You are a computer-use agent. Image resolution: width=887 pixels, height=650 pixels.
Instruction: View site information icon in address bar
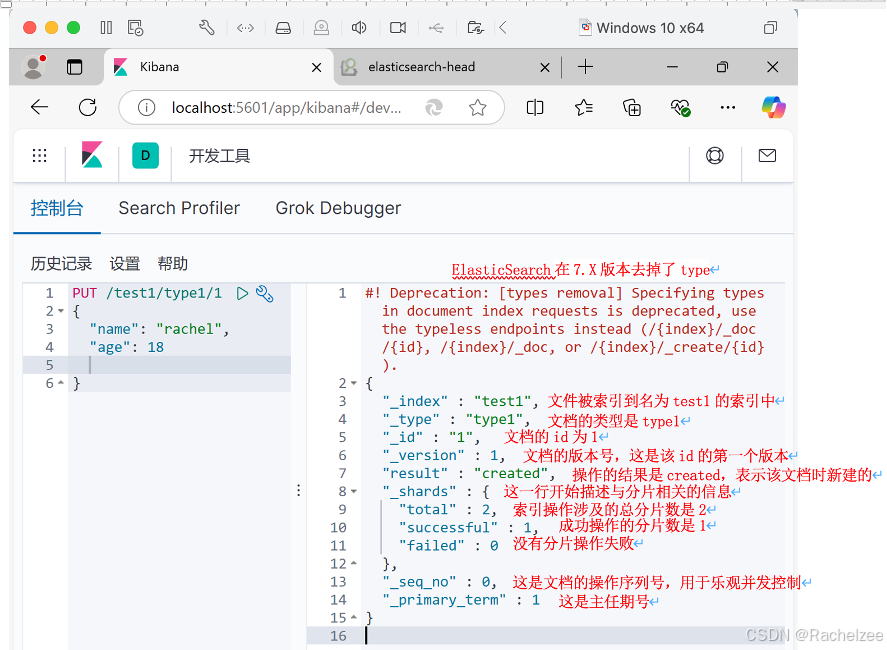click(x=147, y=107)
